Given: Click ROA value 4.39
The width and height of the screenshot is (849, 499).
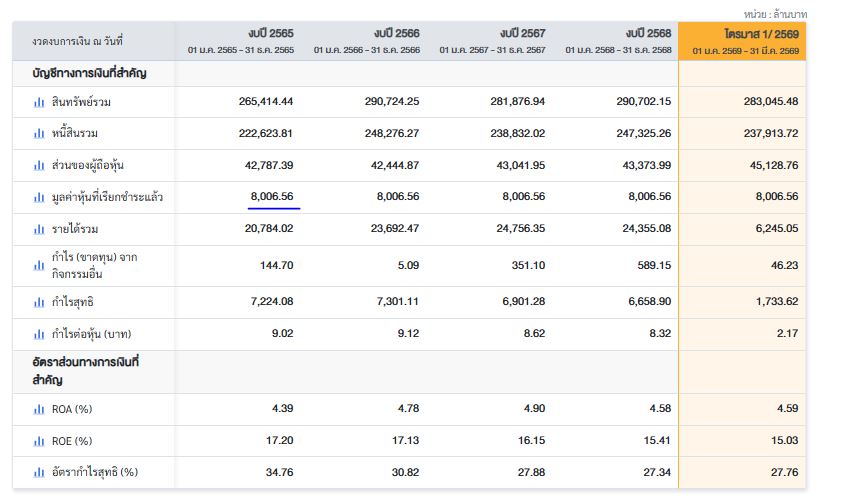Looking at the screenshot, I should (x=283, y=409).
